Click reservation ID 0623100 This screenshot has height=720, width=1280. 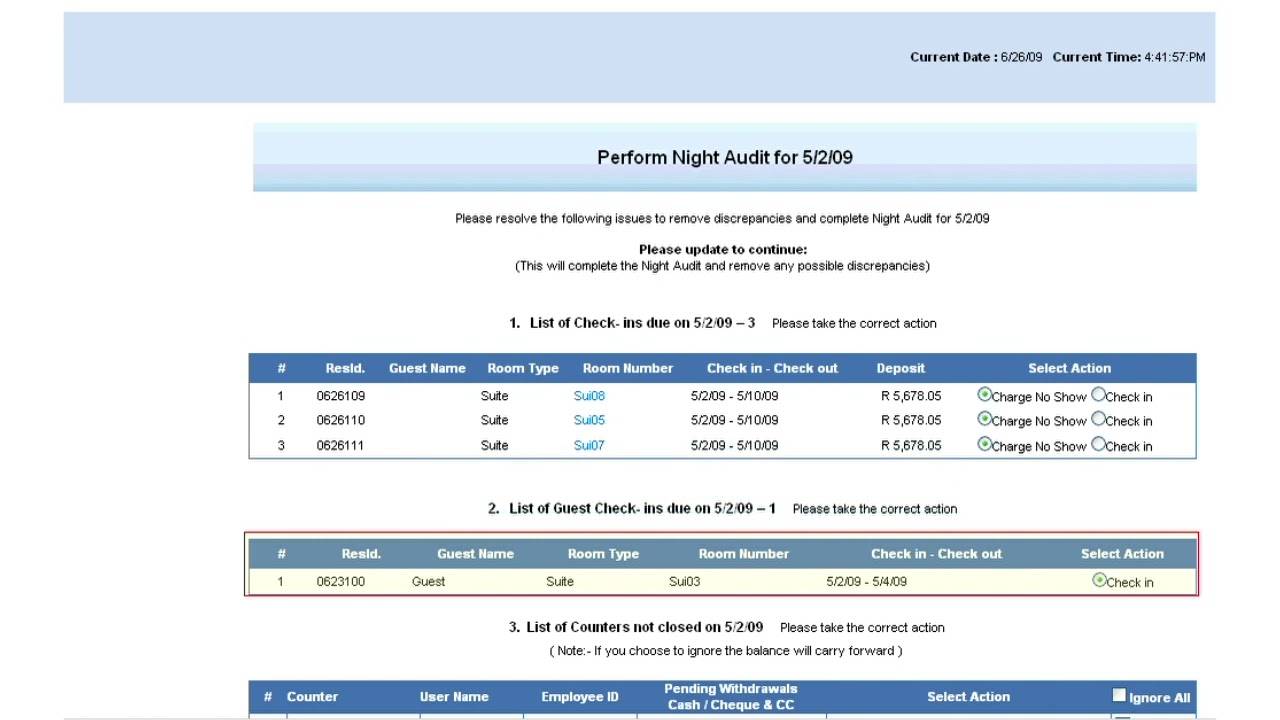[x=340, y=581]
